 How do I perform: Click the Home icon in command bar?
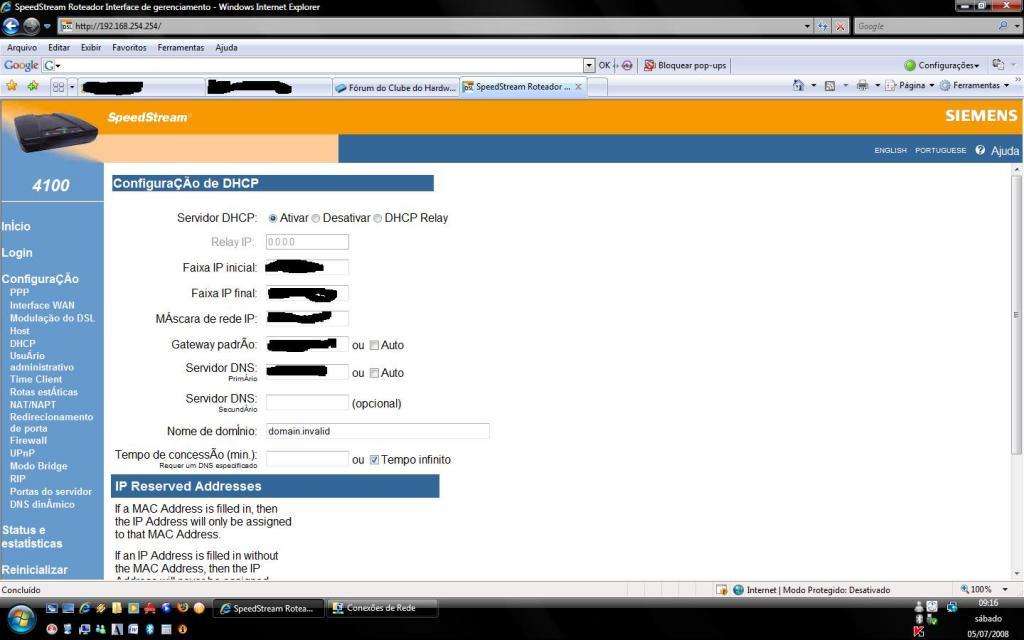coord(798,86)
